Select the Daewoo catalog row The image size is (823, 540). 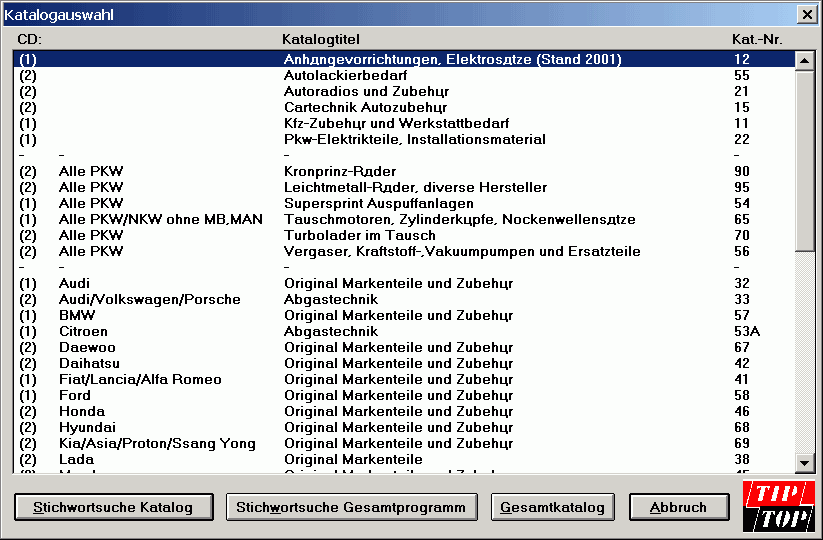pos(404,347)
